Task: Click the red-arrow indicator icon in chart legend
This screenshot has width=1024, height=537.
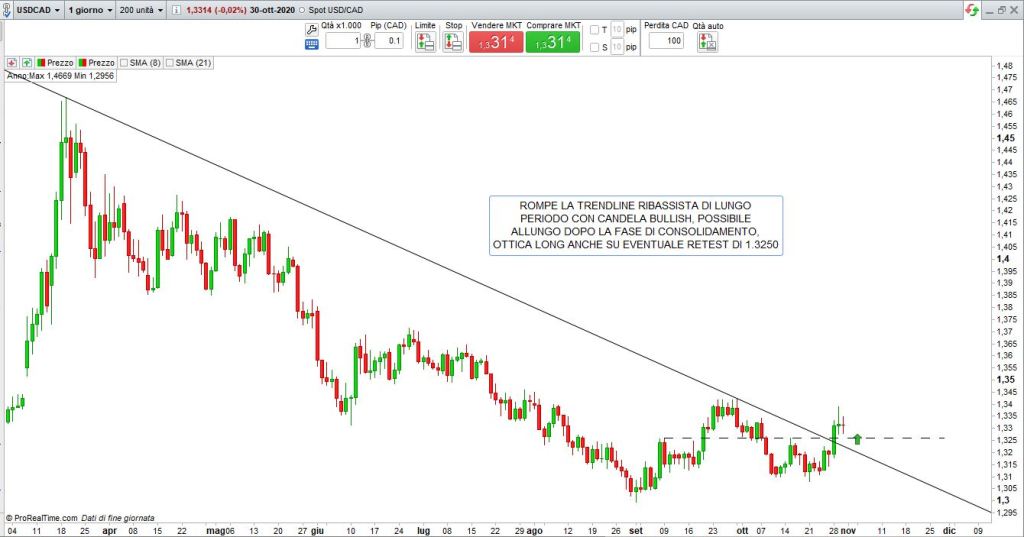Action: [12, 63]
